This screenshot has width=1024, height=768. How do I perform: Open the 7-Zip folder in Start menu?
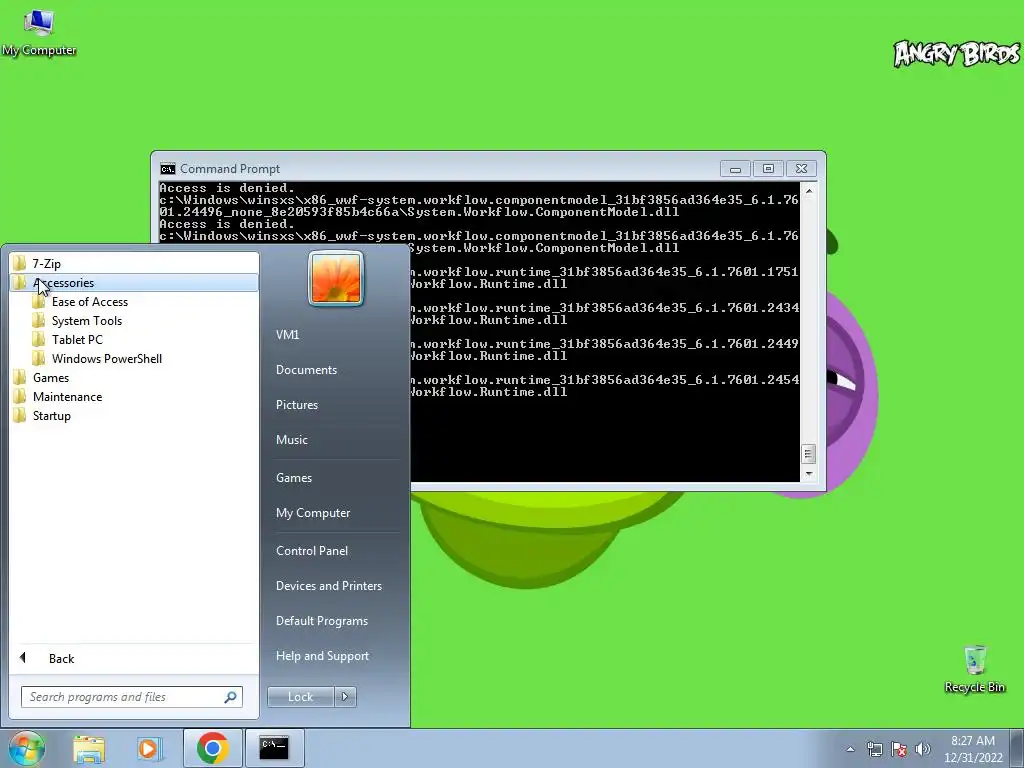[x=134, y=263]
